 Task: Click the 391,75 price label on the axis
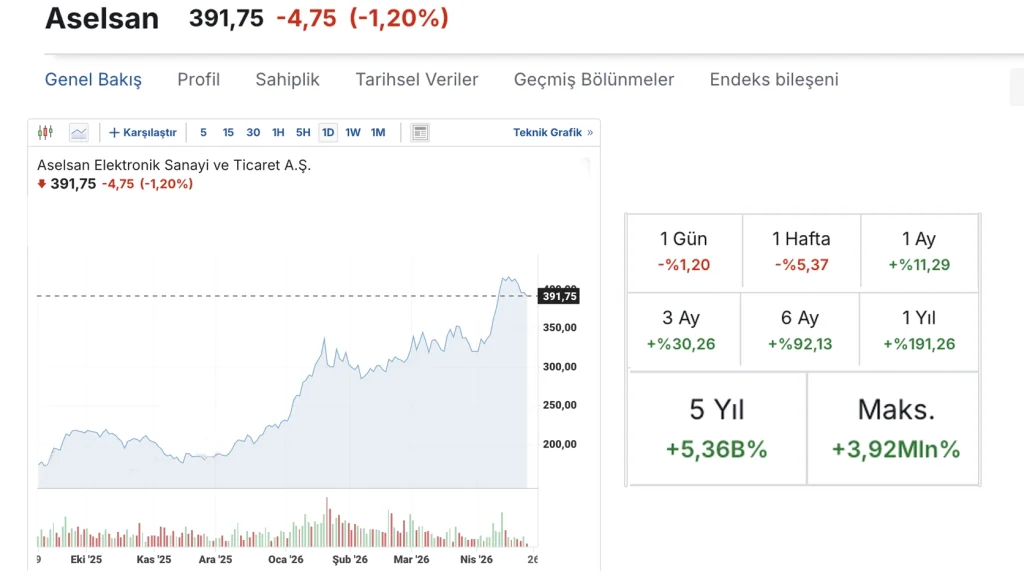coord(559,296)
